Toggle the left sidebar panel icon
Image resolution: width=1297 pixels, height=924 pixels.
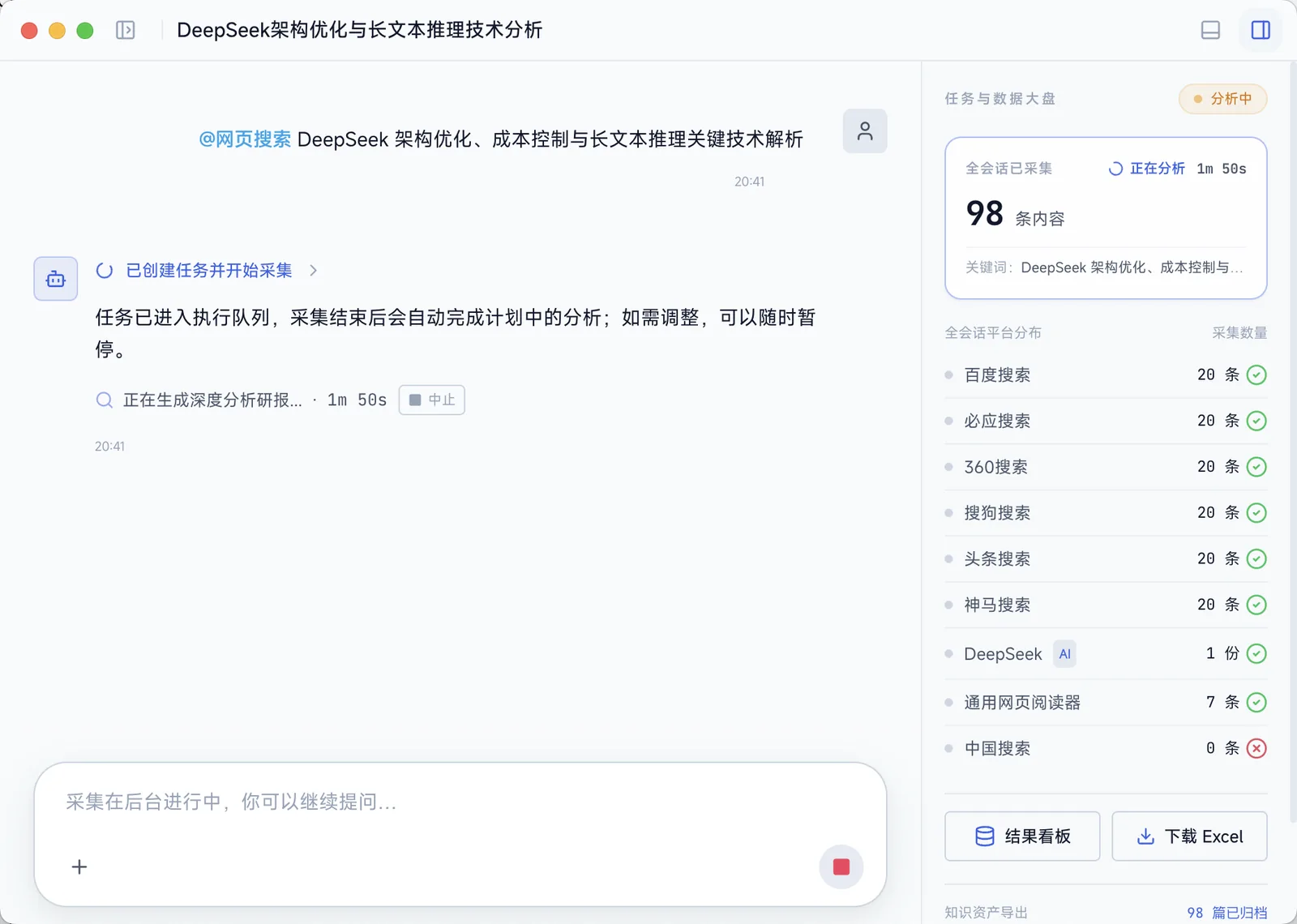(126, 30)
